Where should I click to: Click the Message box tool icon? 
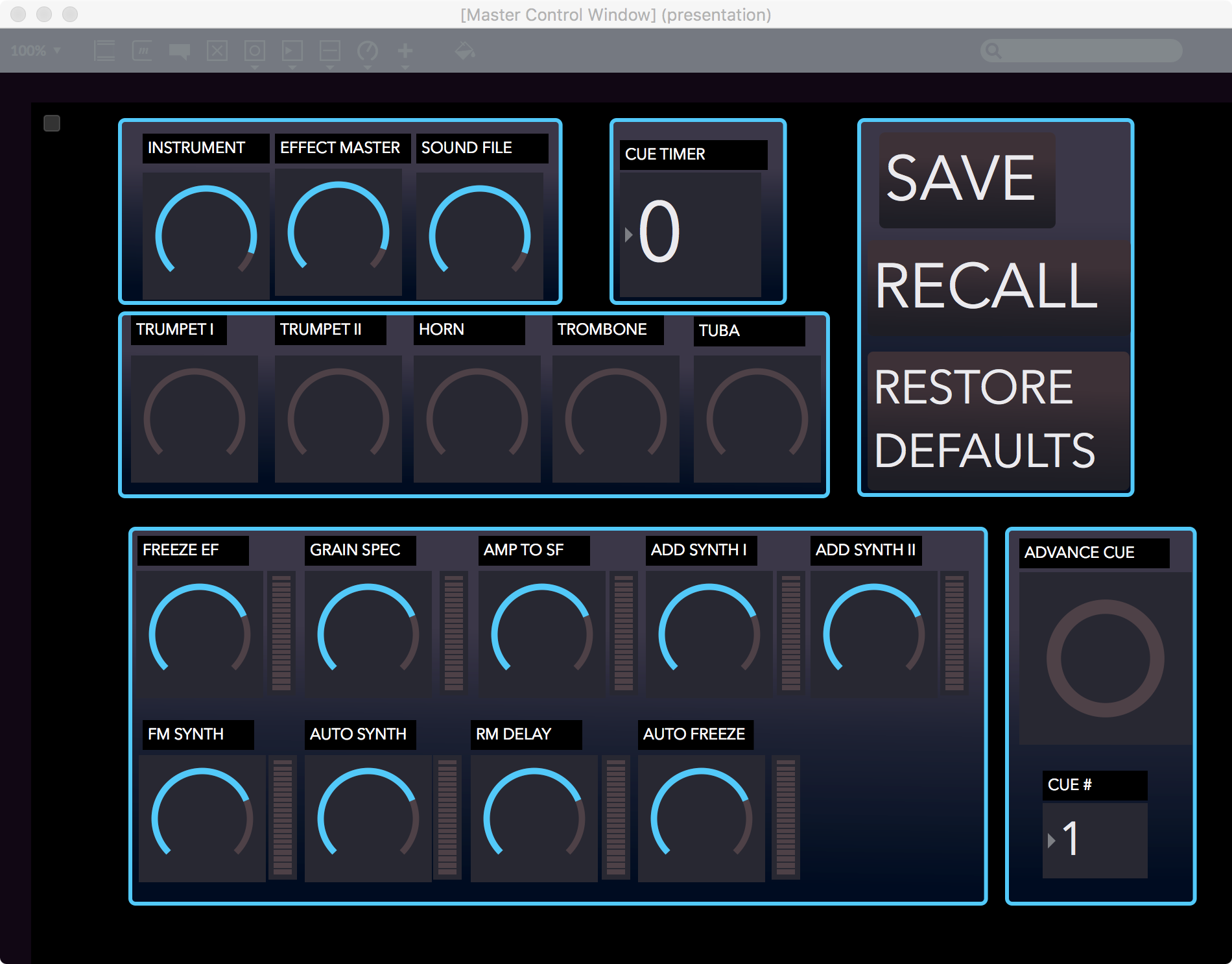tap(142, 51)
